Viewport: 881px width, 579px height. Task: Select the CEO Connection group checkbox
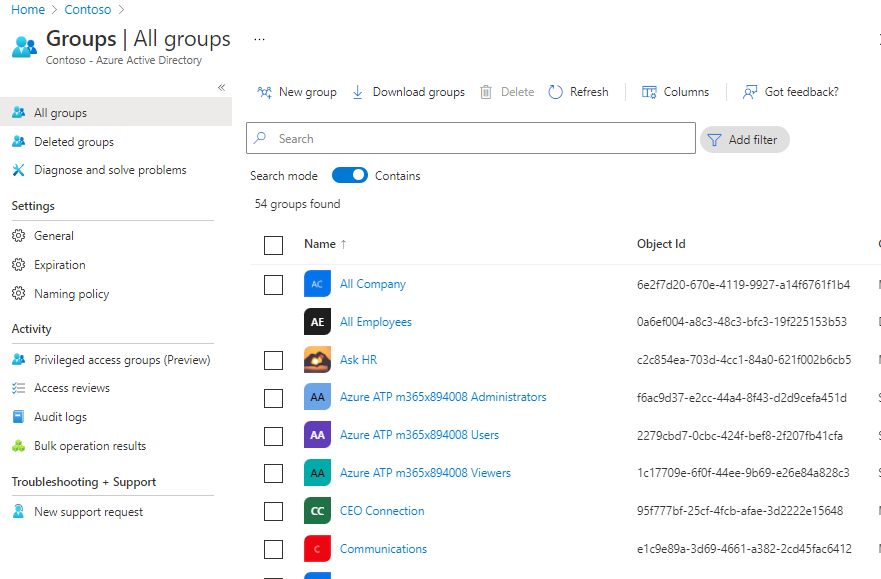tap(274, 512)
